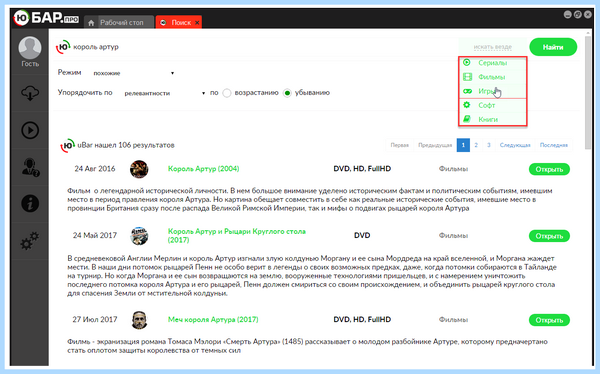600x374 pixels.
Task: Click the Сериалы play-circle icon
Action: coord(466,62)
